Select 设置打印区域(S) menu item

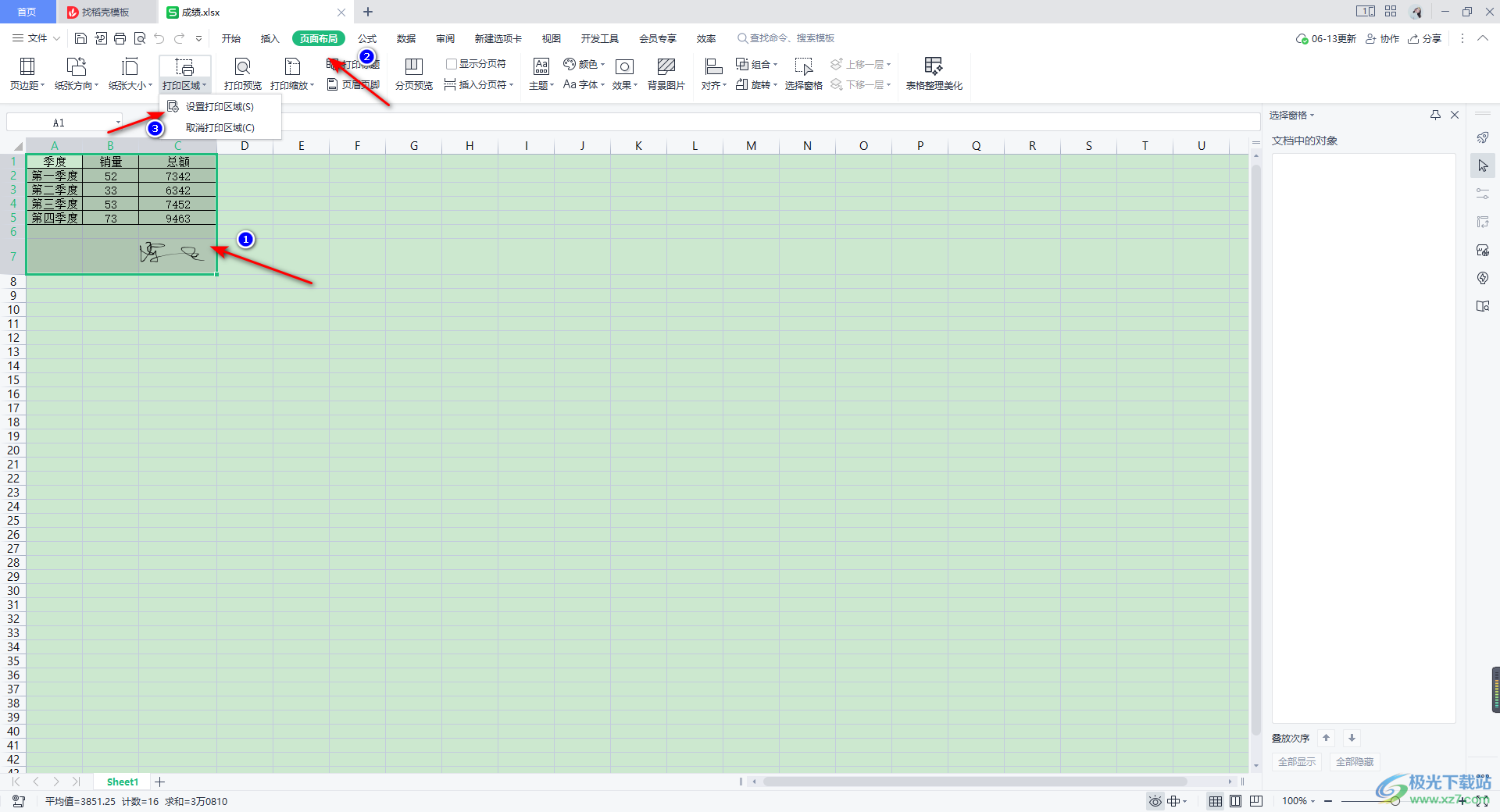pyautogui.click(x=220, y=107)
